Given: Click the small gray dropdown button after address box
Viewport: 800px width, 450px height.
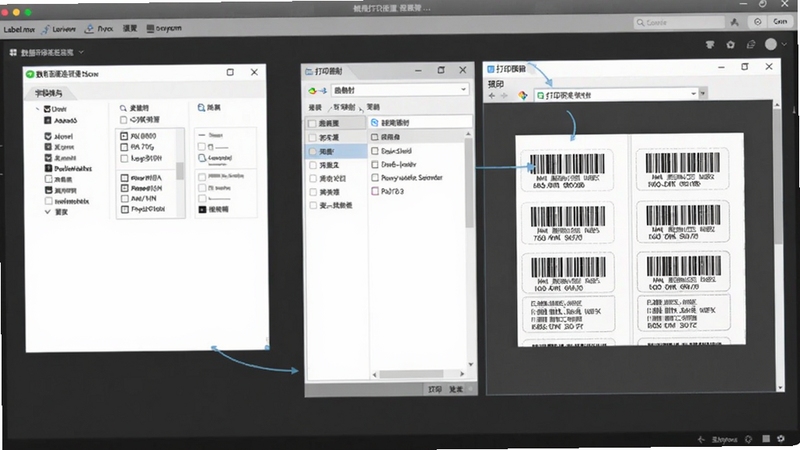Looking at the screenshot, I should tap(703, 93).
